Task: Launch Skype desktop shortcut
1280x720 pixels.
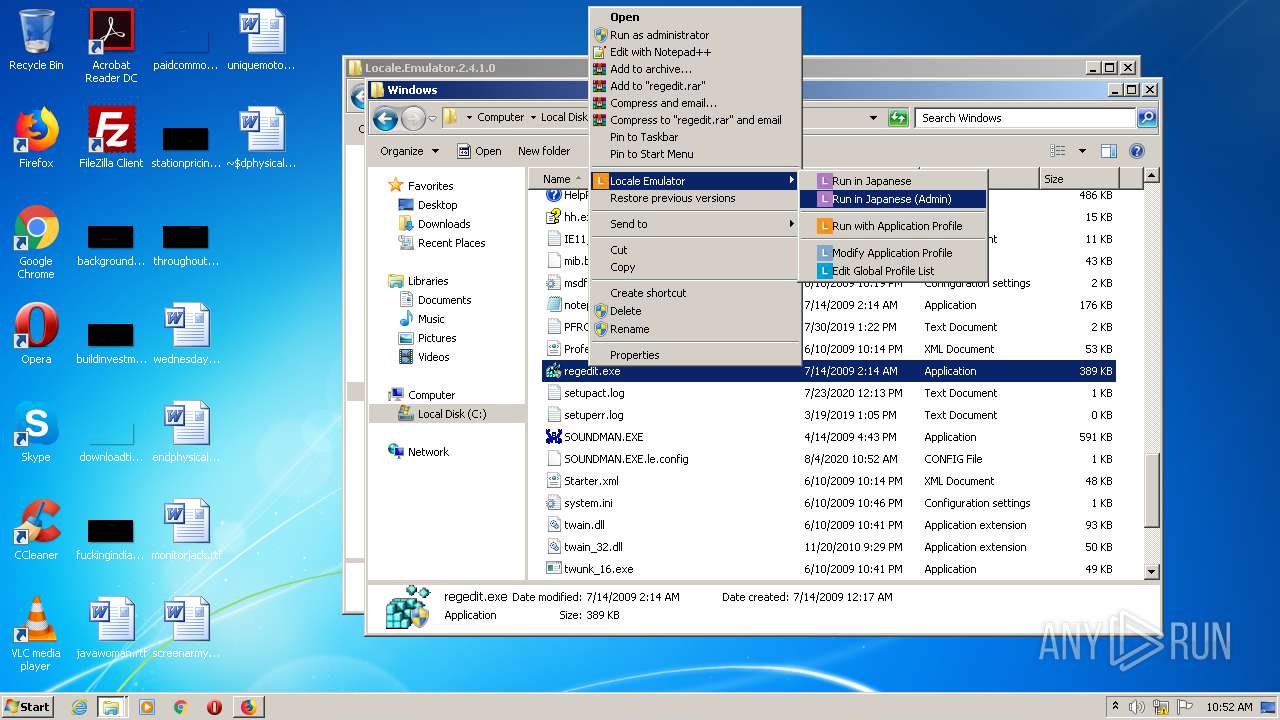Action: [x=36, y=431]
